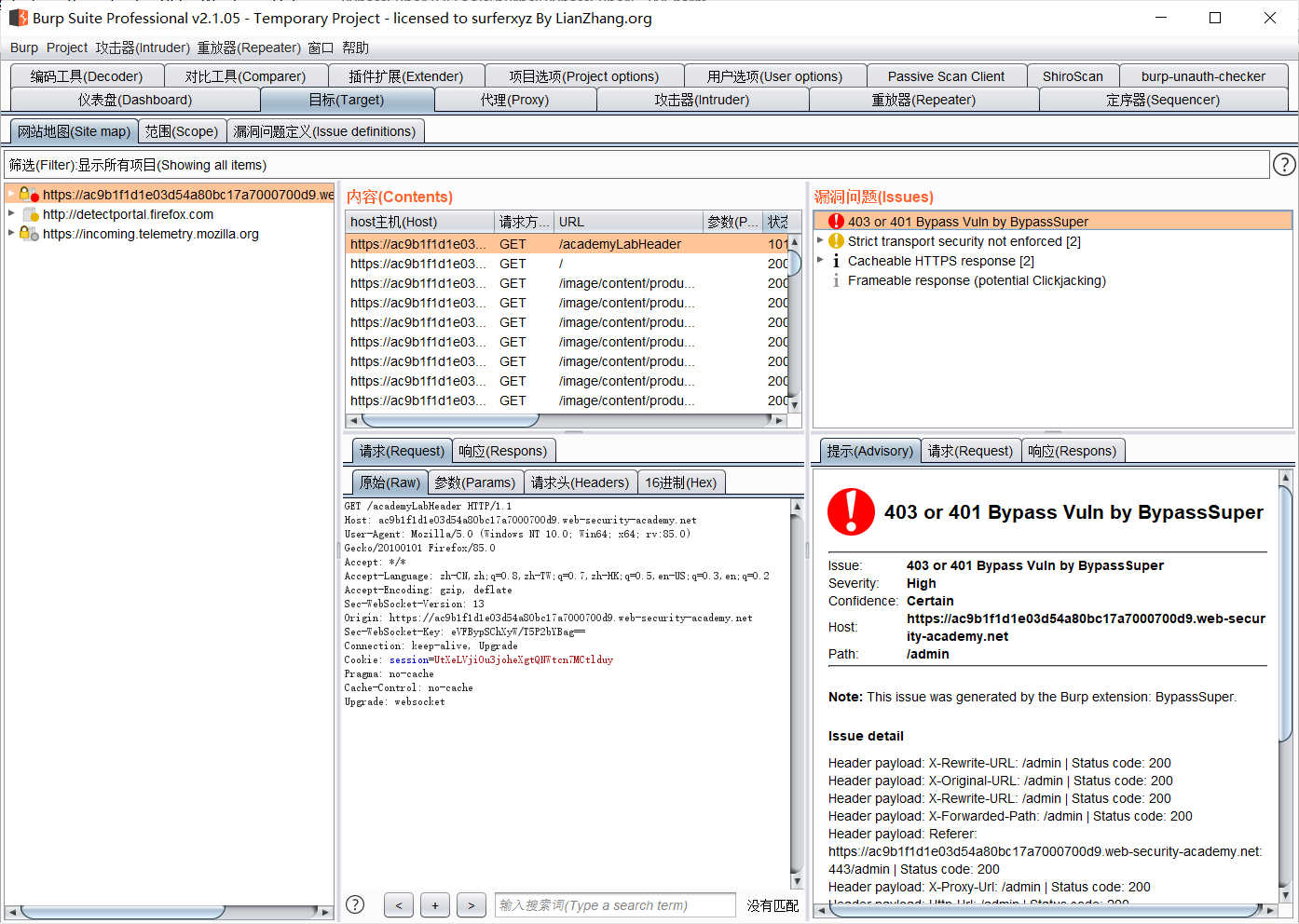
Task: Click the search term input field
Action: [615, 905]
